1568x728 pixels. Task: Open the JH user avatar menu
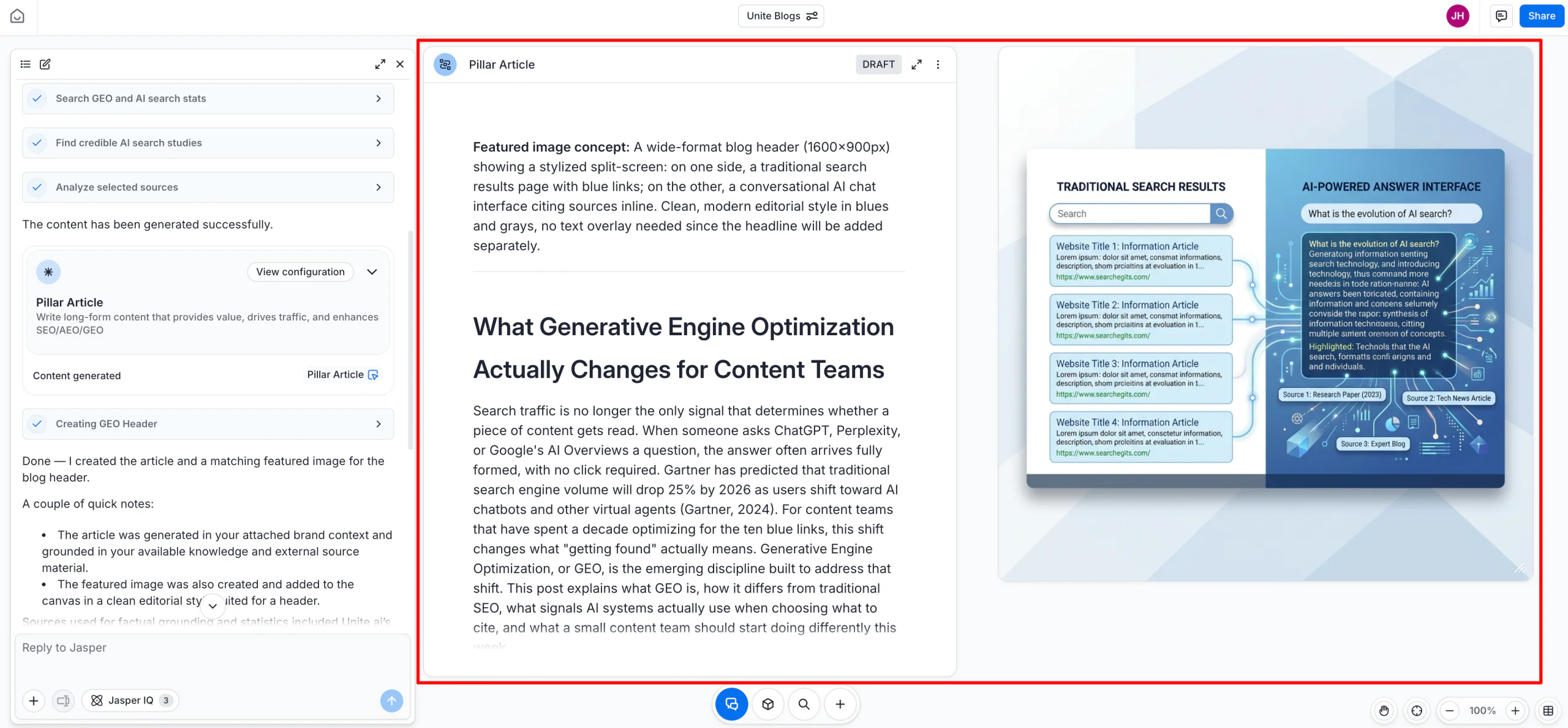click(x=1458, y=16)
